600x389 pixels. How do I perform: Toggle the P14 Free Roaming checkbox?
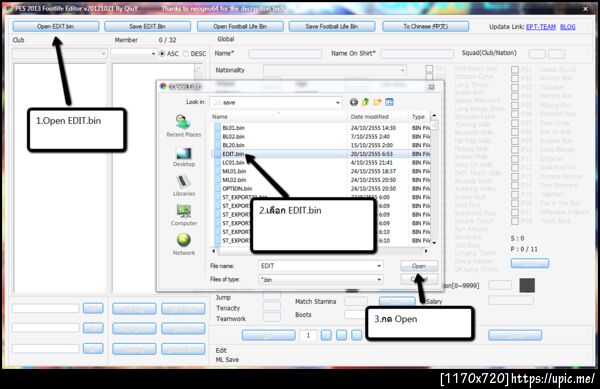pyautogui.click(x=515, y=186)
